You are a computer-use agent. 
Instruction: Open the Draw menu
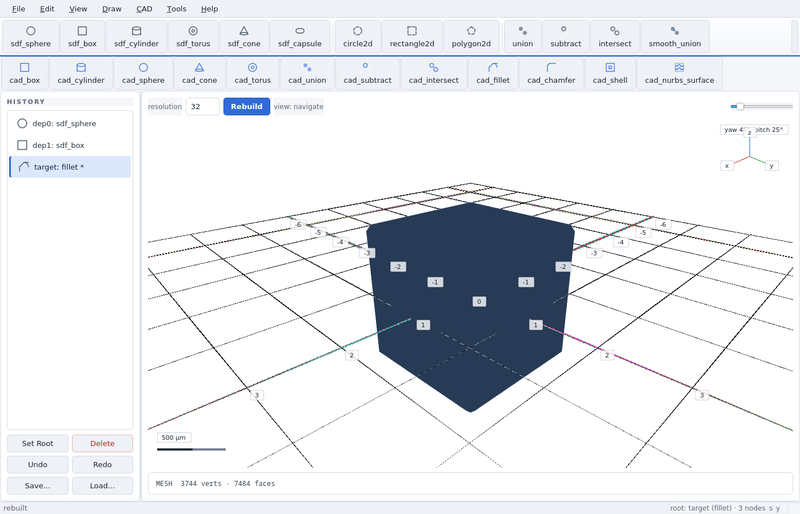[112, 9]
